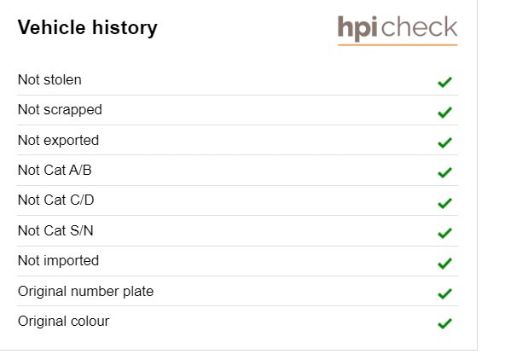Select the Original number plate label
This screenshot has width=511, height=360.
(x=86, y=292)
